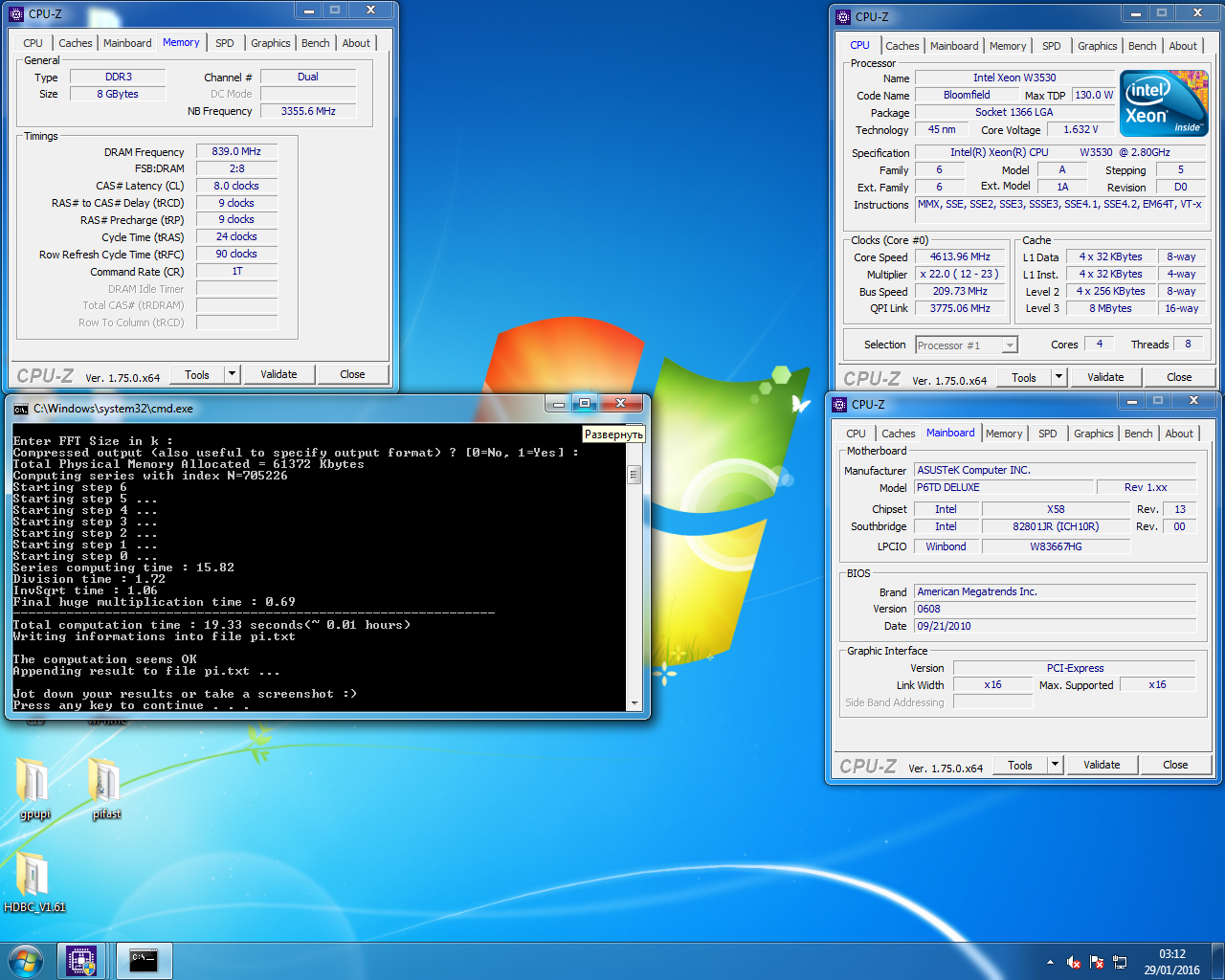Open Tools dropdown arrow in CPU window
The image size is (1225, 980).
click(x=1058, y=377)
